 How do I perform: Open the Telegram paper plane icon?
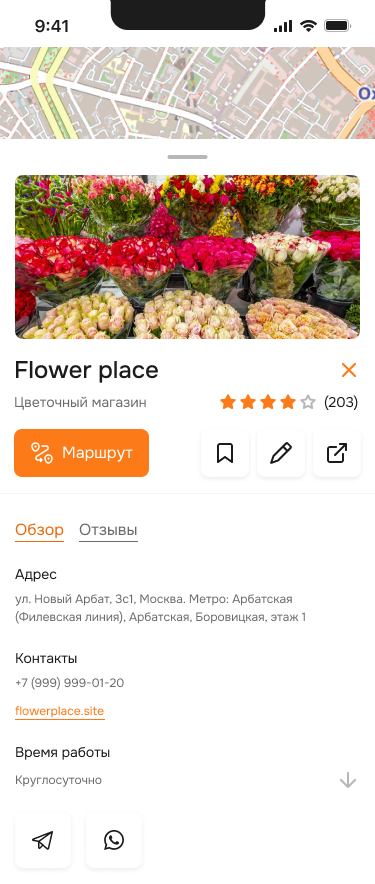pos(43,840)
